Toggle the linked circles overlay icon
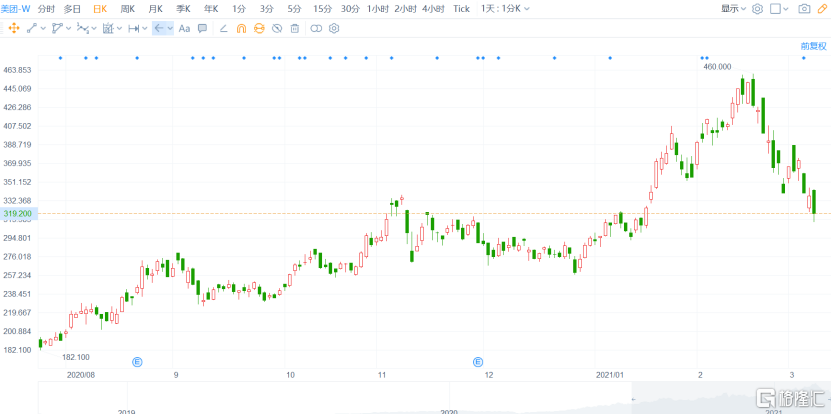The height and width of the screenshot is (415, 831). pyautogui.click(x=316, y=28)
